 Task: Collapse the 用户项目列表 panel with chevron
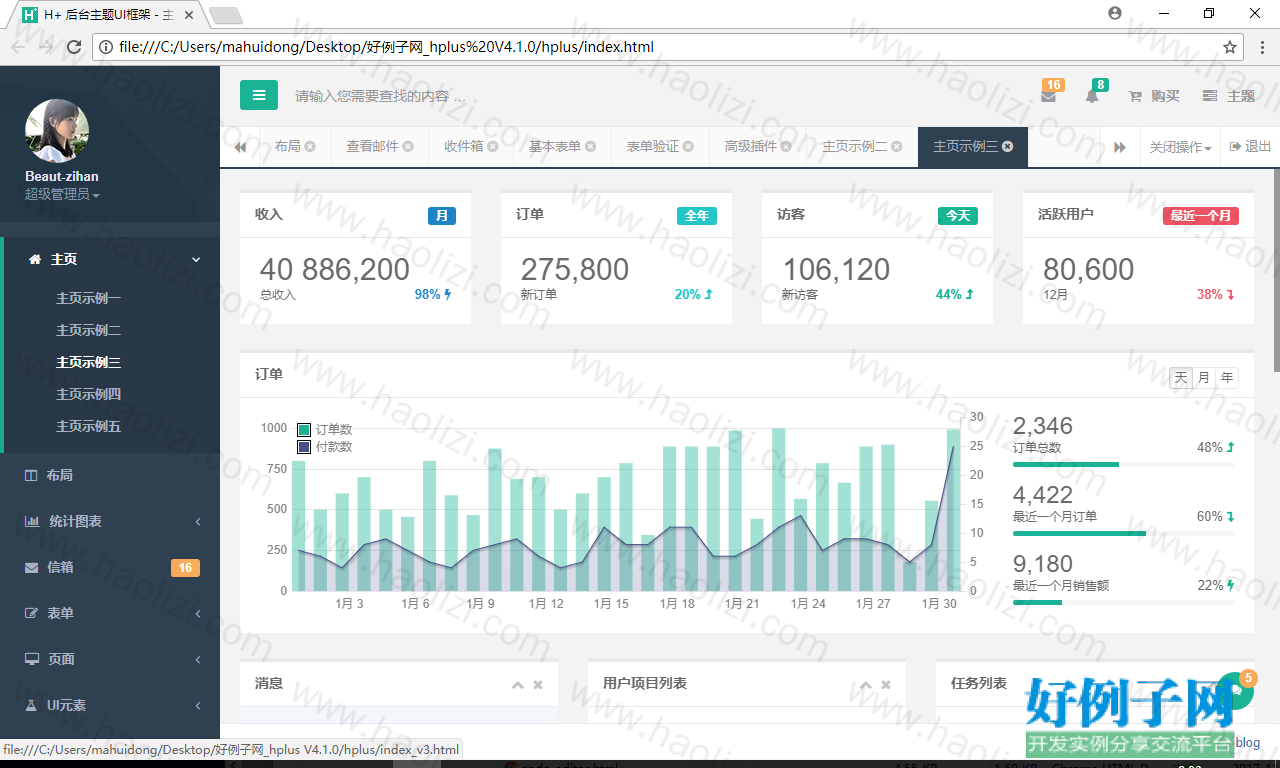tap(865, 685)
